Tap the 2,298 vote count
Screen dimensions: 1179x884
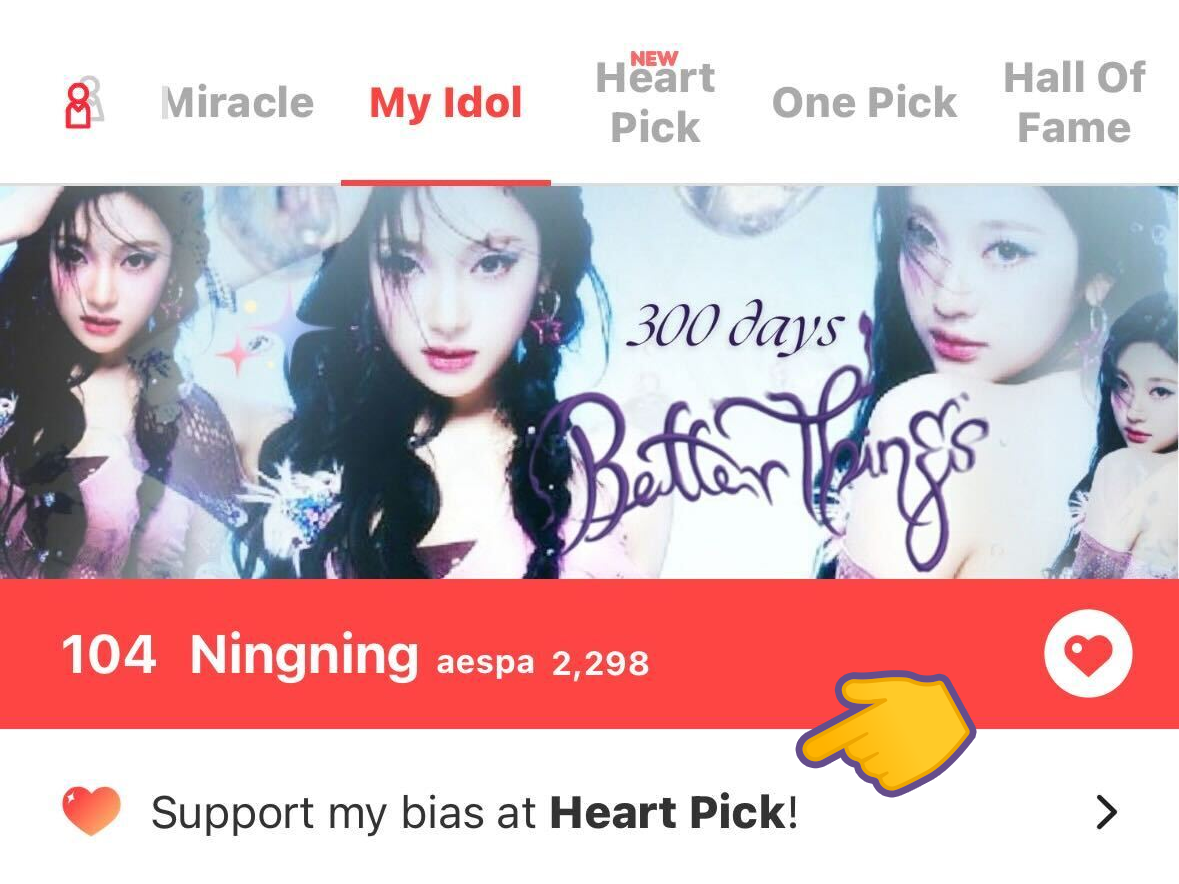[x=600, y=664]
